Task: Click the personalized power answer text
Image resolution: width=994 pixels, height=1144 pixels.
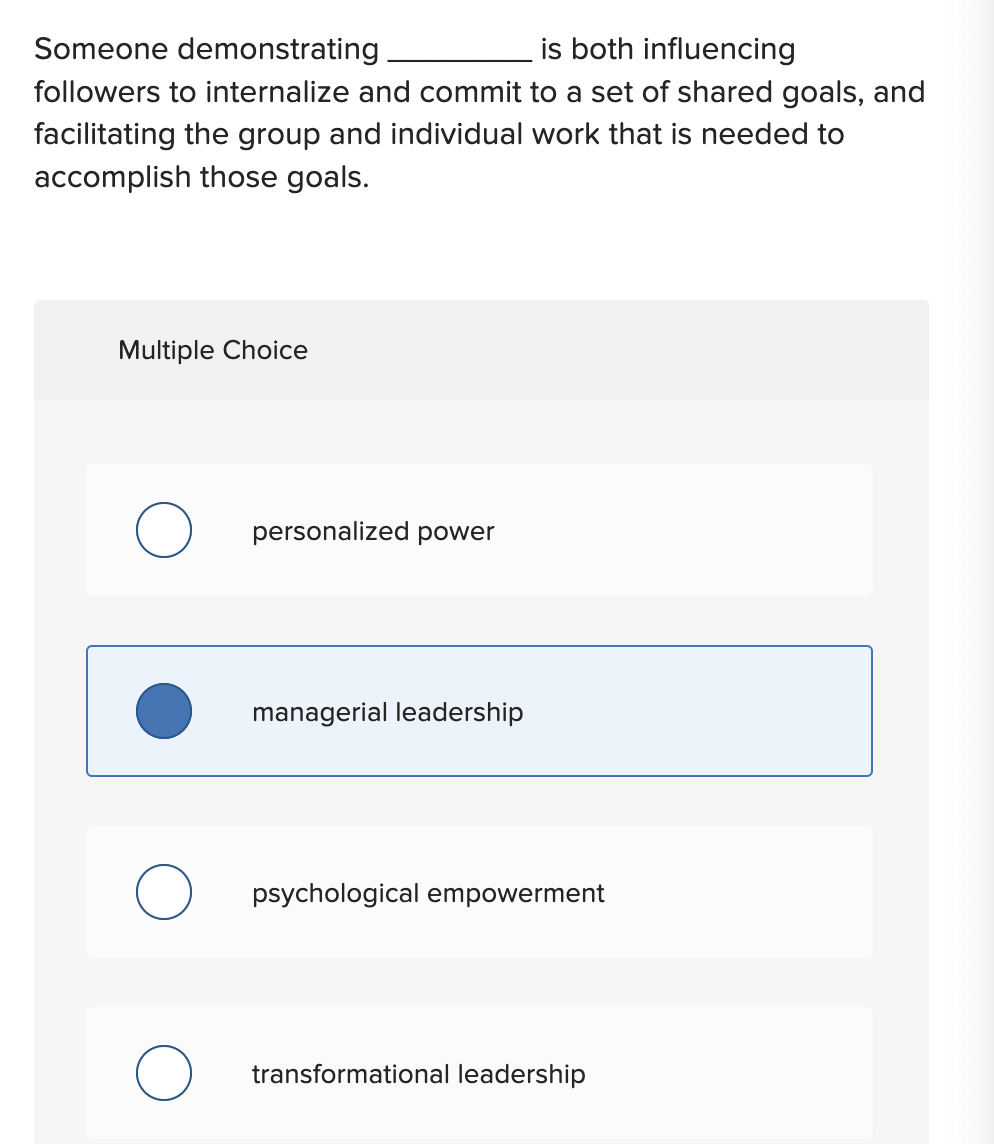Action: 372,531
